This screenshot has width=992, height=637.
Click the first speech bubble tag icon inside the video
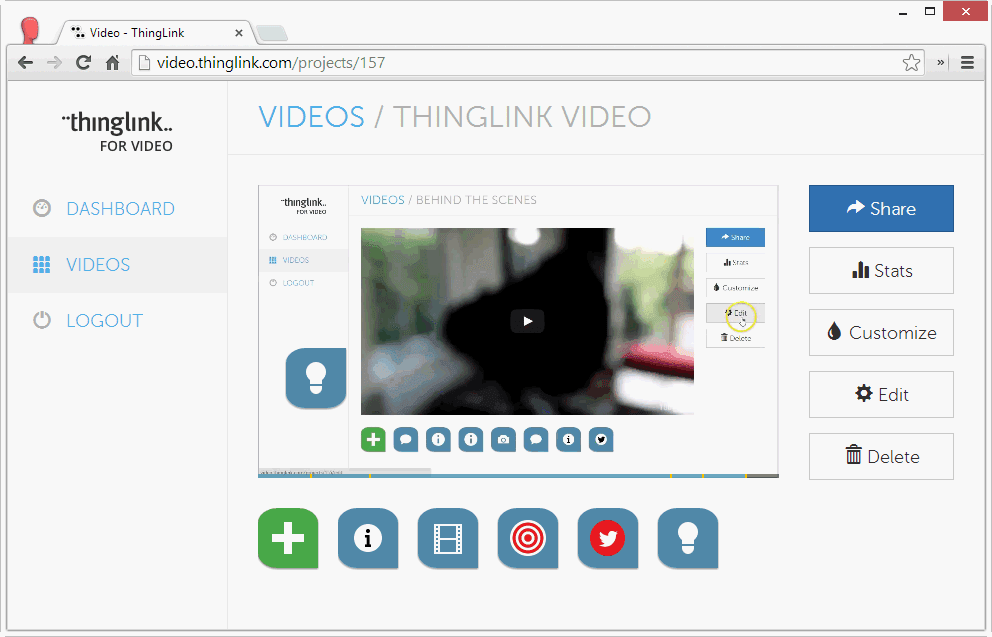pyautogui.click(x=406, y=440)
